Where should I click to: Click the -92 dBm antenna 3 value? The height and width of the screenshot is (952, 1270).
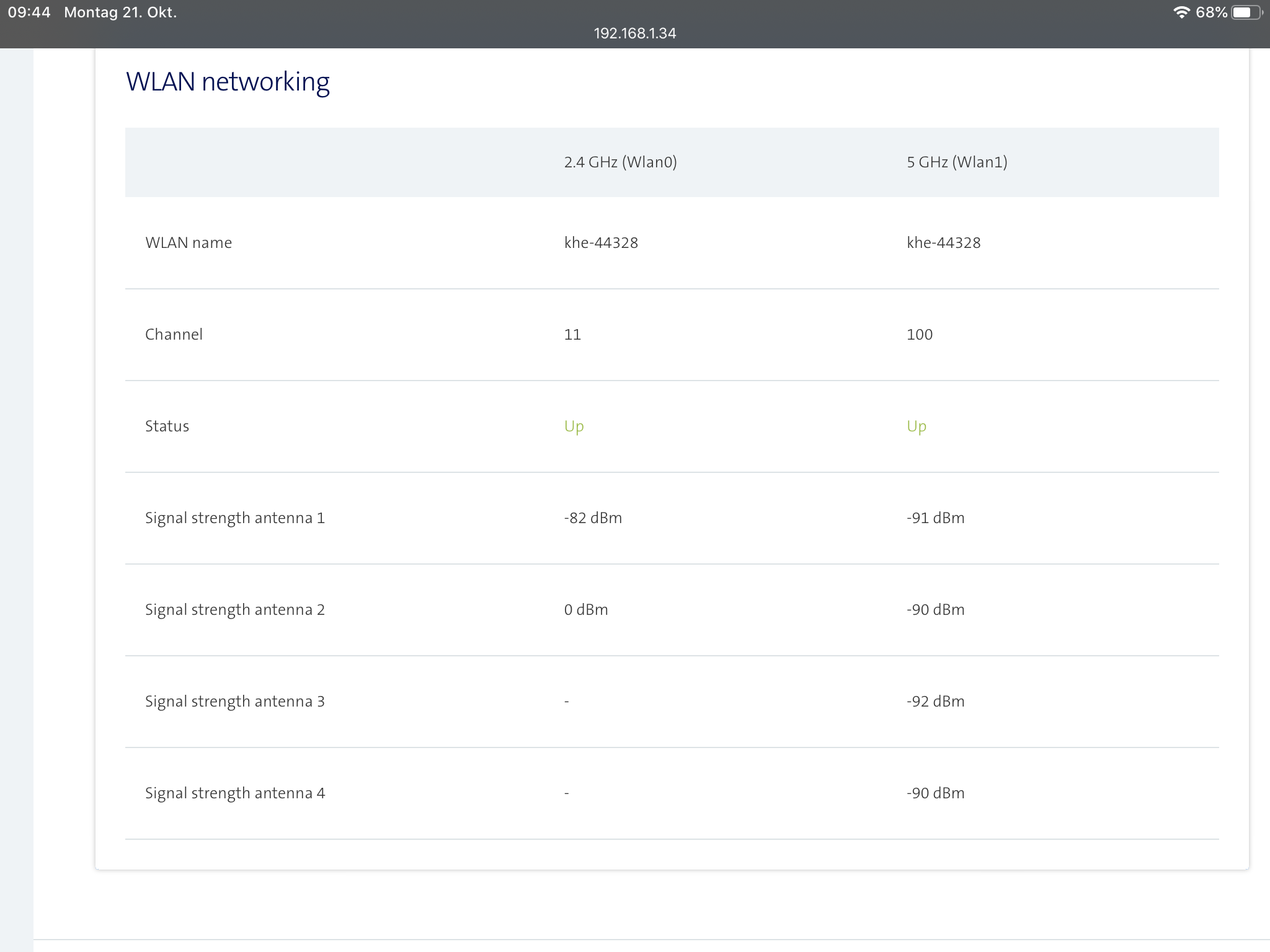tap(935, 702)
